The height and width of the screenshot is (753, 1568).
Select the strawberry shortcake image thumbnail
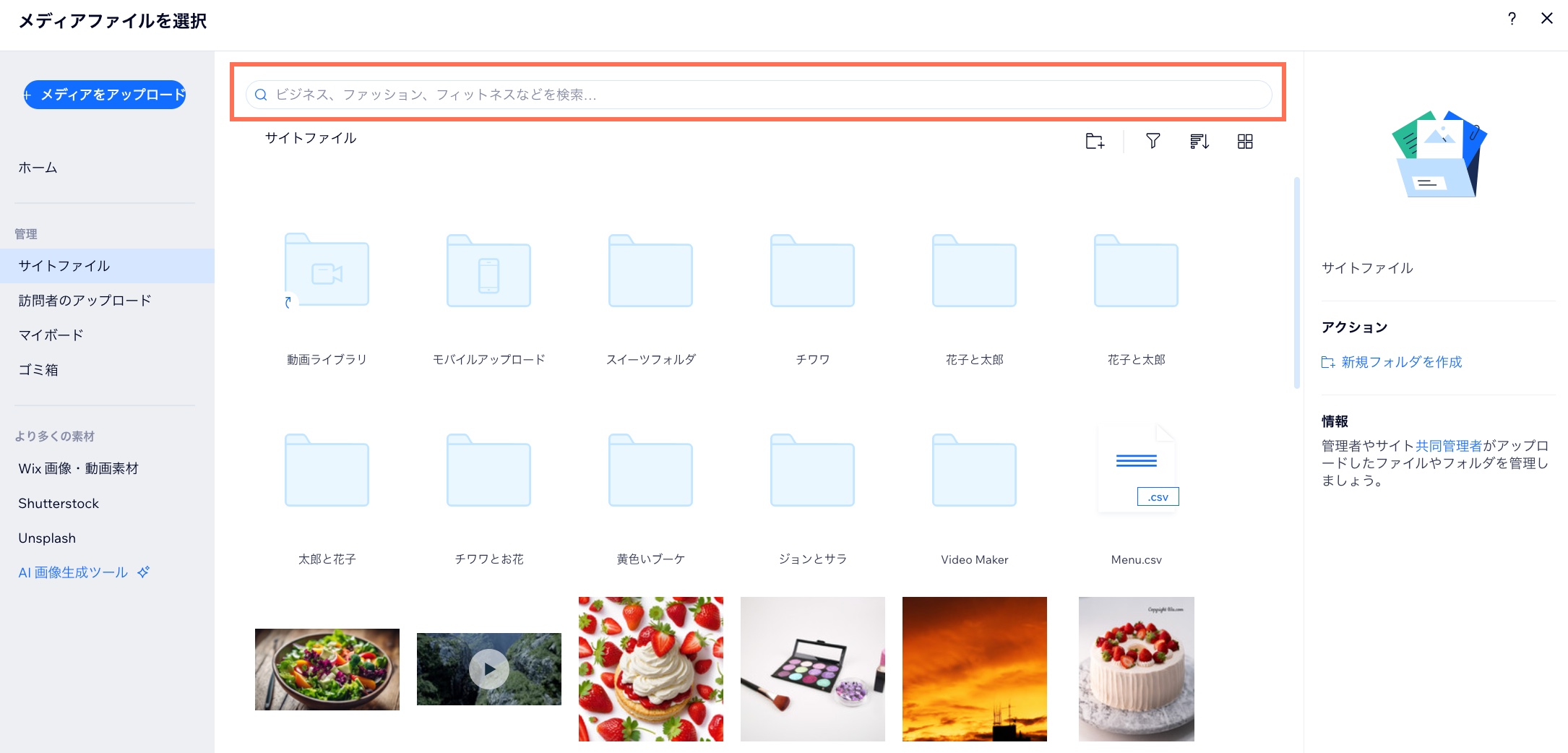click(x=650, y=669)
